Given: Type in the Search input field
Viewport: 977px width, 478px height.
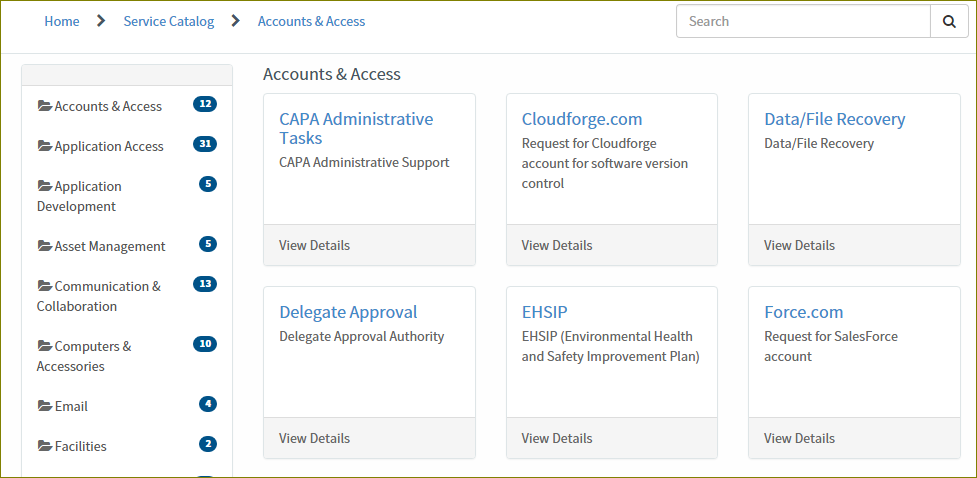Looking at the screenshot, I should point(803,21).
